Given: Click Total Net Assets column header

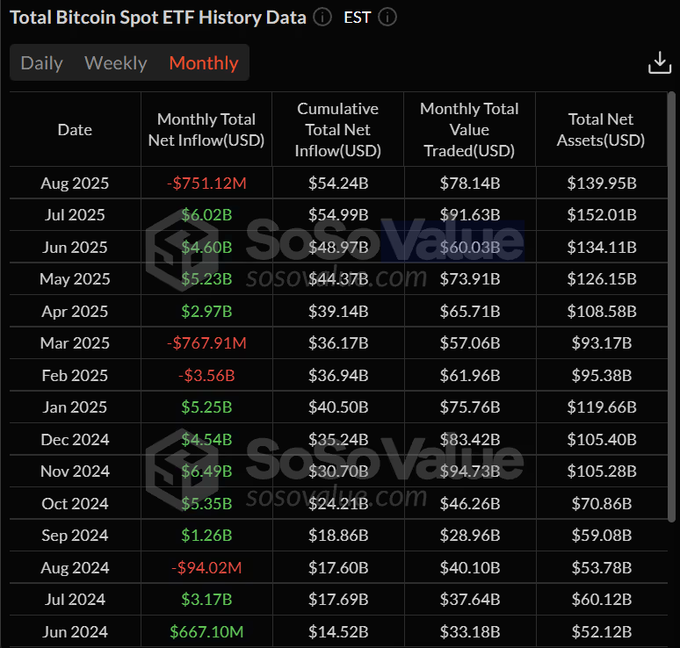Looking at the screenshot, I should (601, 130).
